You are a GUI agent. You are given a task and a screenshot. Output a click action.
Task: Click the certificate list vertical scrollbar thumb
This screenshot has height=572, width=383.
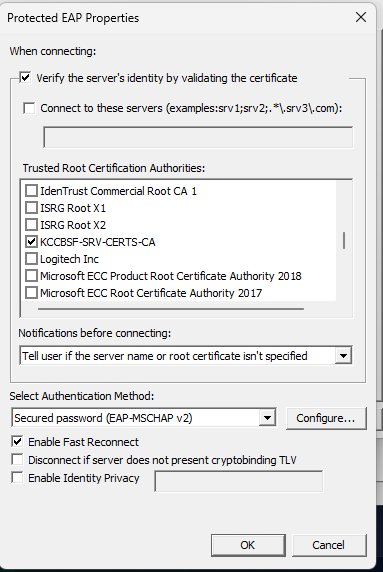click(344, 241)
